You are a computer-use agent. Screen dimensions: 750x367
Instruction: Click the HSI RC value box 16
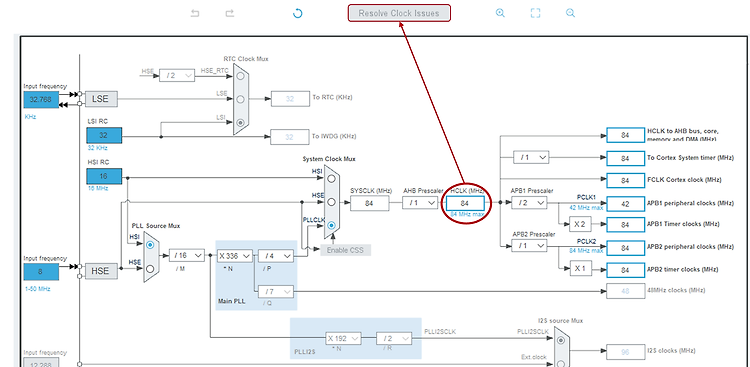point(104,176)
